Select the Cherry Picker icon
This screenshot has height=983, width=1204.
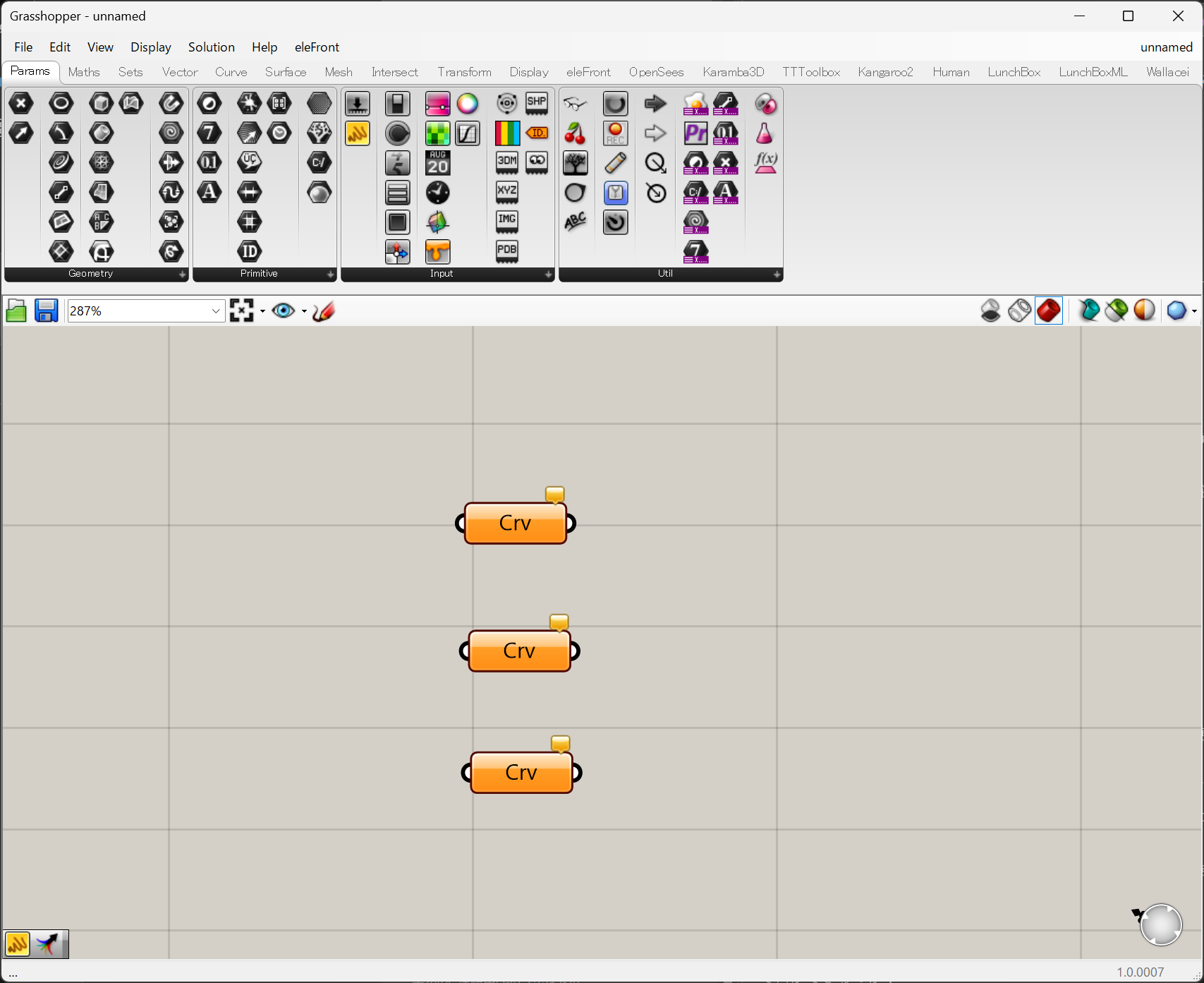(575, 133)
